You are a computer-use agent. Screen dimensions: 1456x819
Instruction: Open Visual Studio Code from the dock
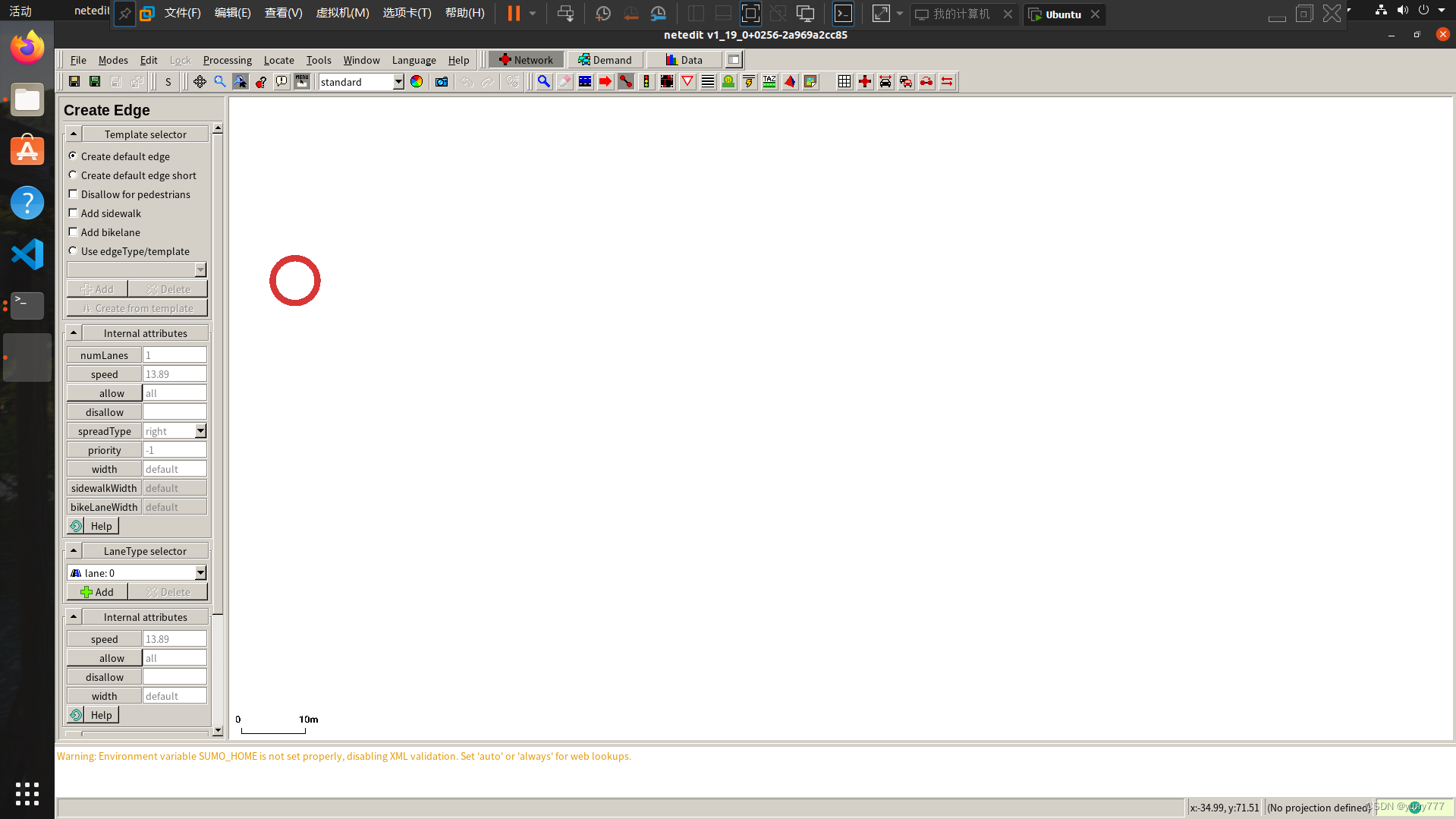click(x=27, y=254)
